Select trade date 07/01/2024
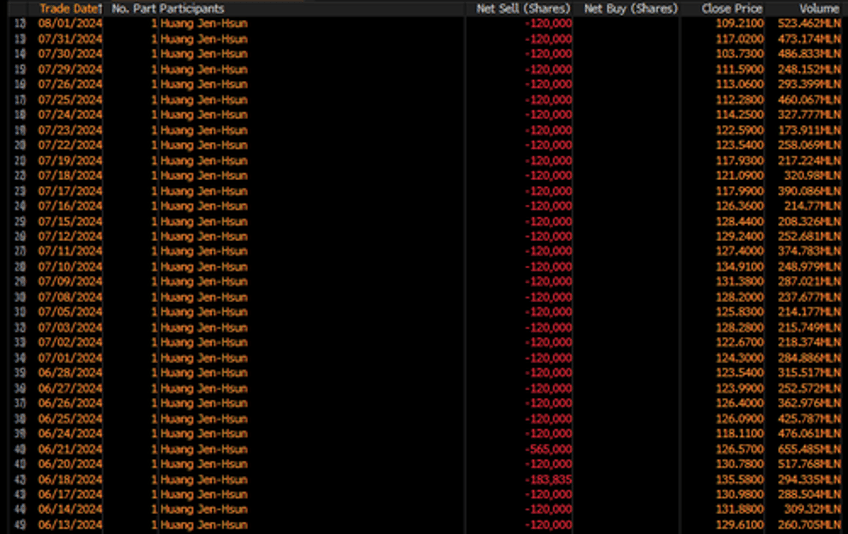 (70, 358)
